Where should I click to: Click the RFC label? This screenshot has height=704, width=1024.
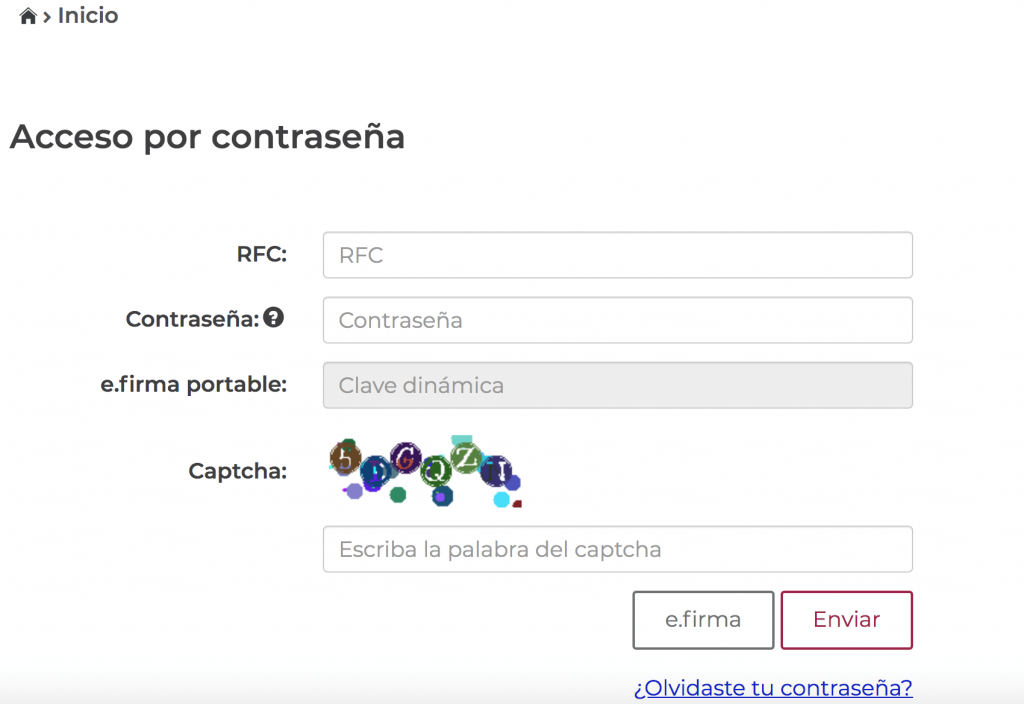[x=262, y=254]
